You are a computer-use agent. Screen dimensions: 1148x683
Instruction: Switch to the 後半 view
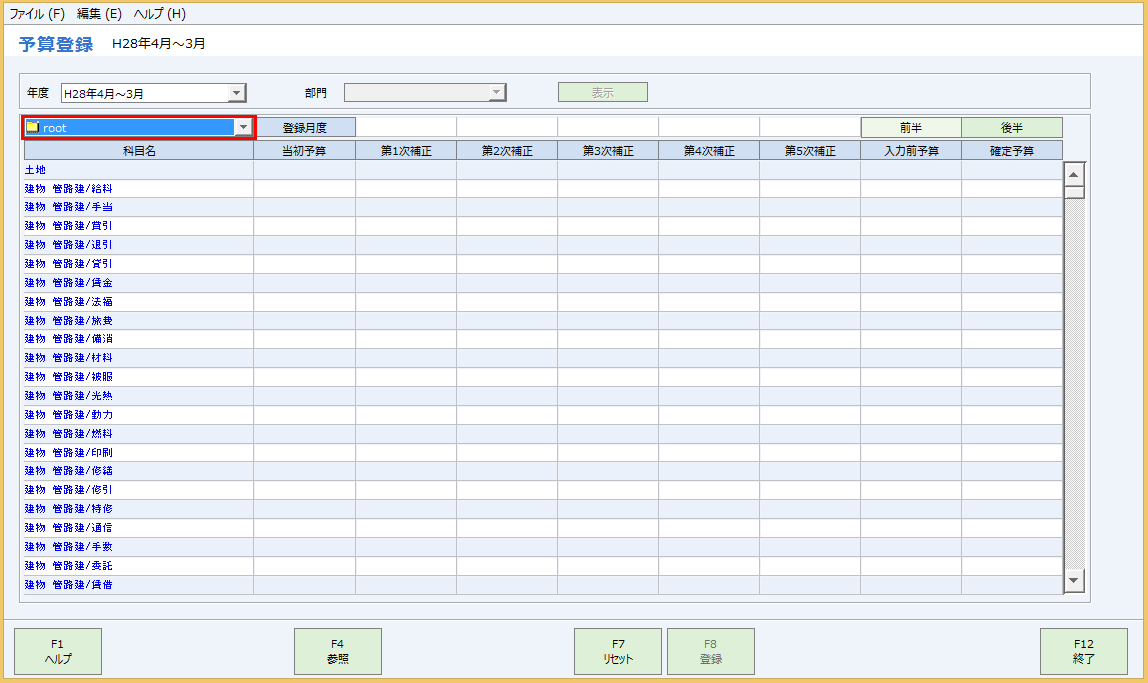click(x=1011, y=128)
